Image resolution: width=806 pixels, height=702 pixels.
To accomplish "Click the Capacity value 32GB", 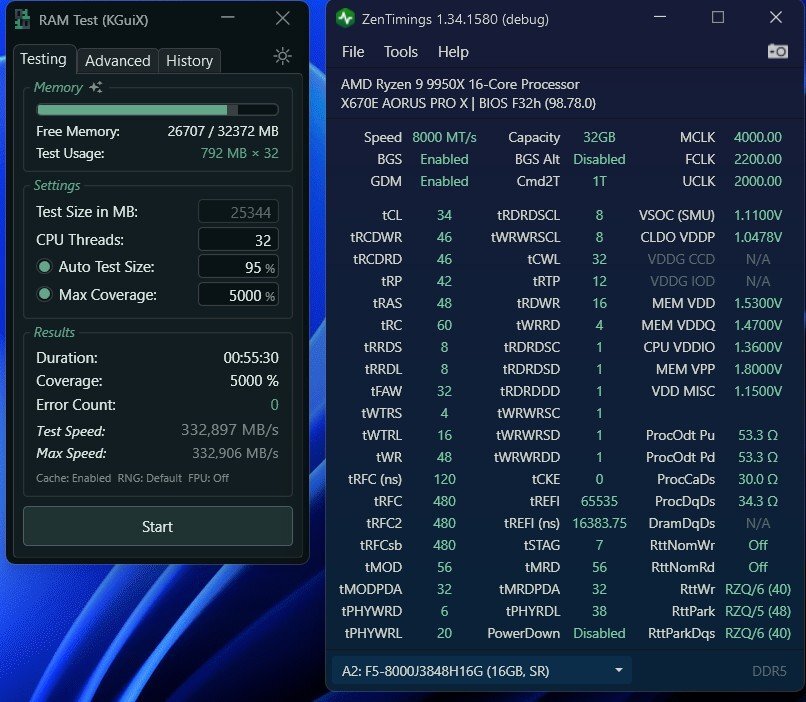I will point(599,137).
